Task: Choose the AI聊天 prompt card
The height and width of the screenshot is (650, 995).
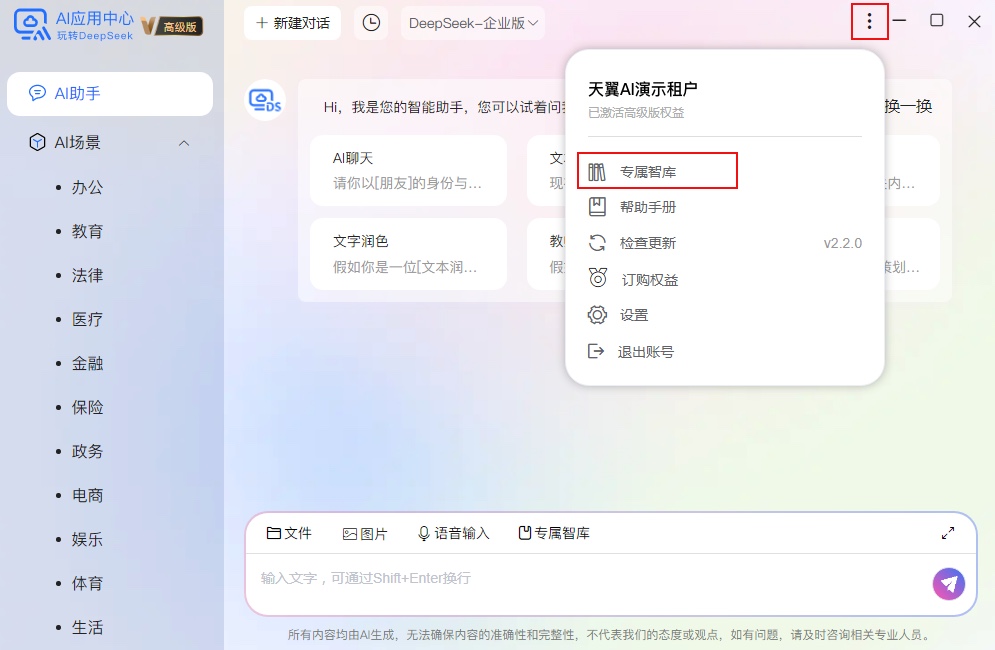Action: 409,170
